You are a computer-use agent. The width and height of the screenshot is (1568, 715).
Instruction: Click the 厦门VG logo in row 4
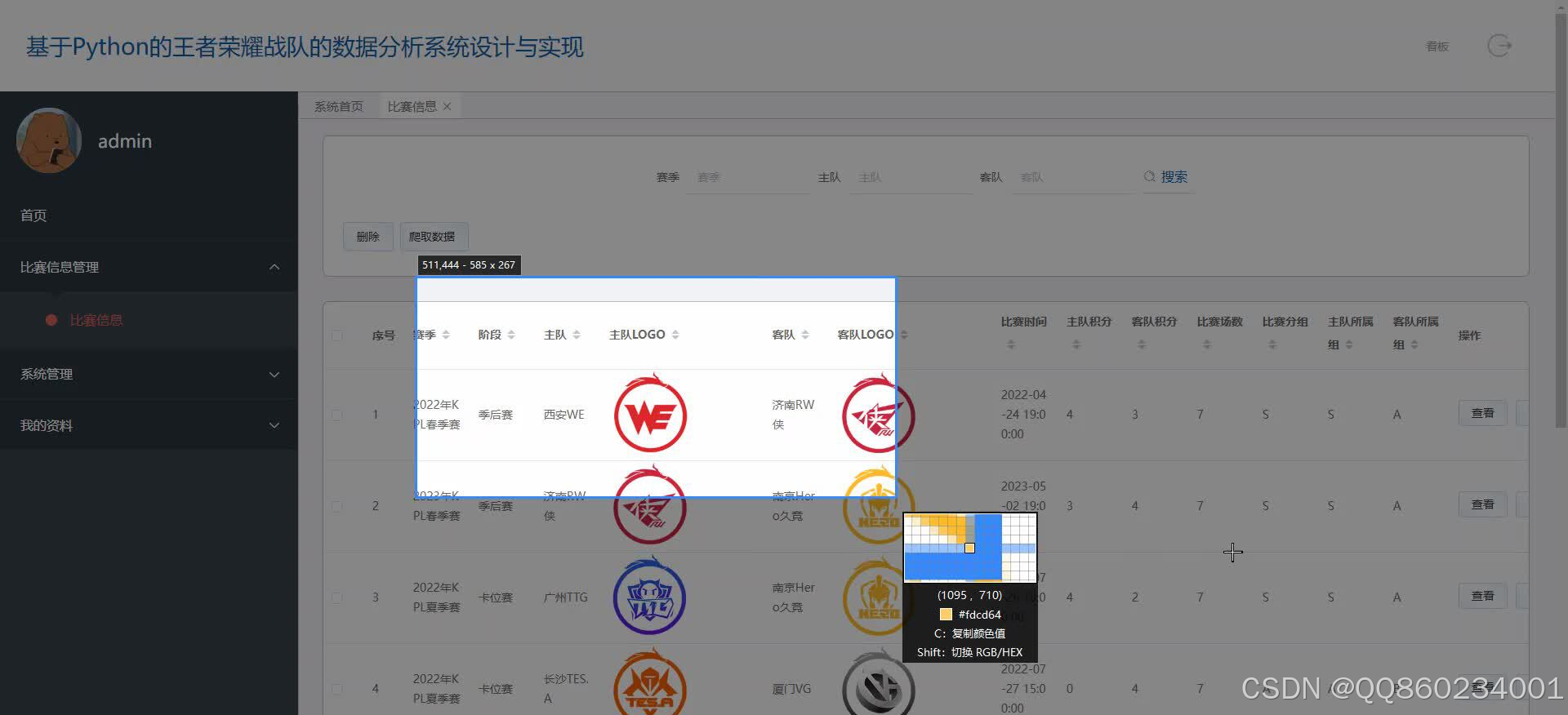(x=879, y=682)
